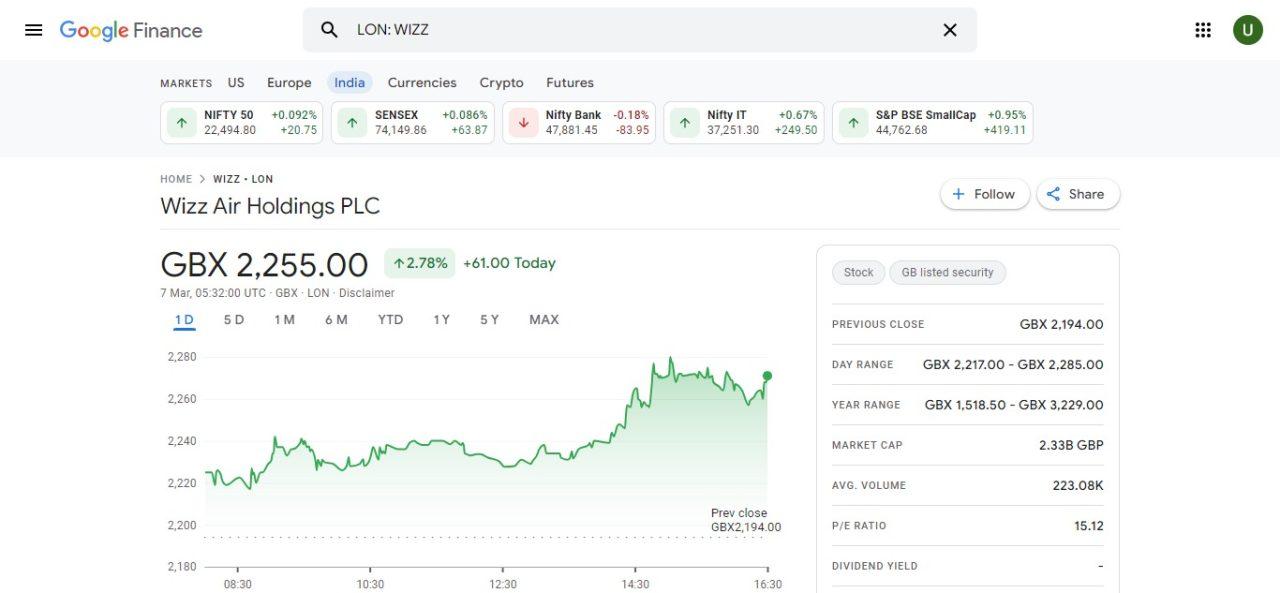Follow Wizz Air Holdings stock
This screenshot has width=1280, height=593.
click(x=984, y=194)
